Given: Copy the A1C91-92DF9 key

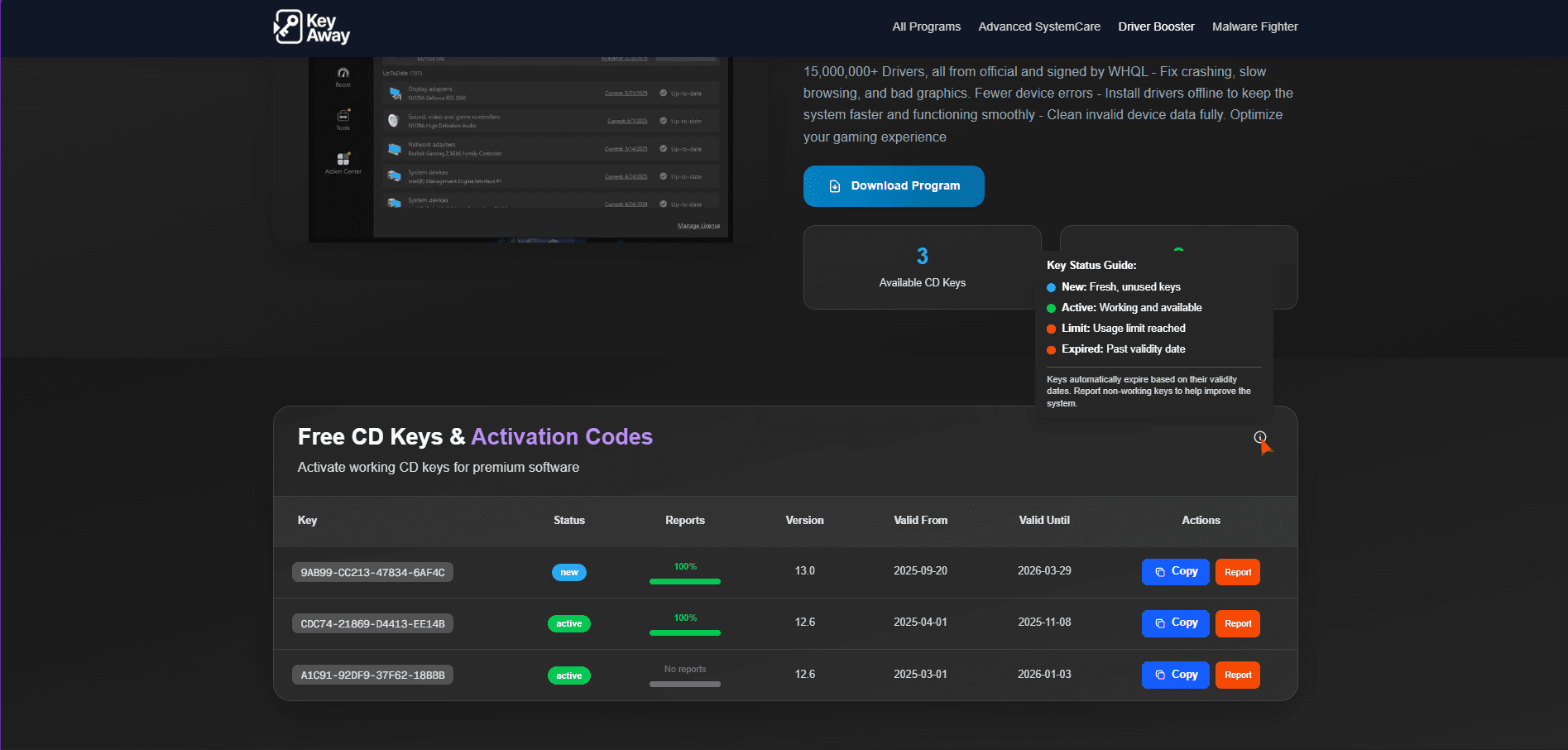Looking at the screenshot, I should tap(1175, 675).
